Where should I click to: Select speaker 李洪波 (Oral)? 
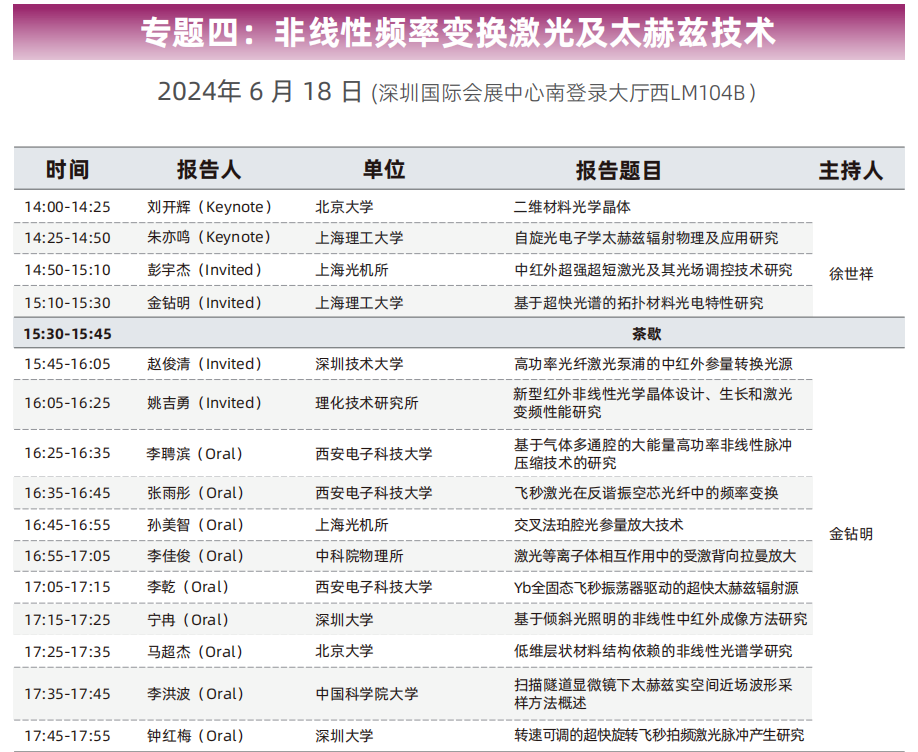196,694
